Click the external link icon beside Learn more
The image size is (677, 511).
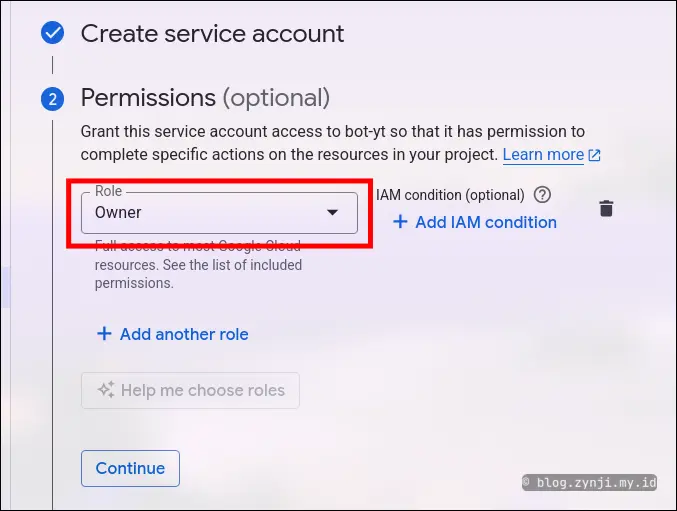(595, 155)
